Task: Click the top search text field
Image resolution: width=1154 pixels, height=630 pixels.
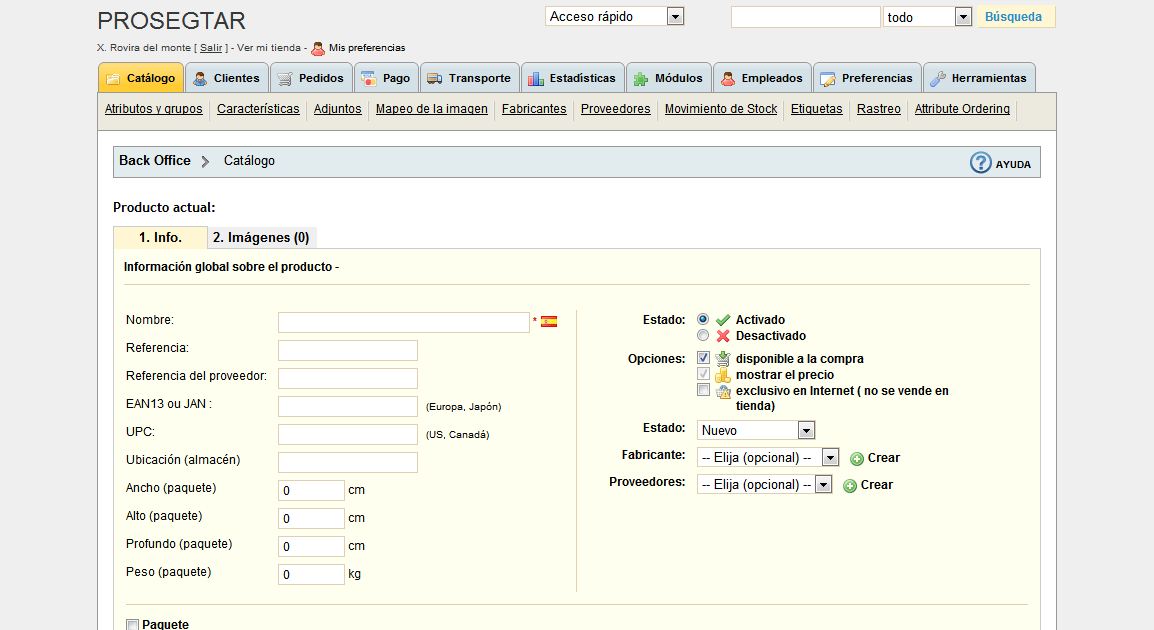Action: coord(805,17)
